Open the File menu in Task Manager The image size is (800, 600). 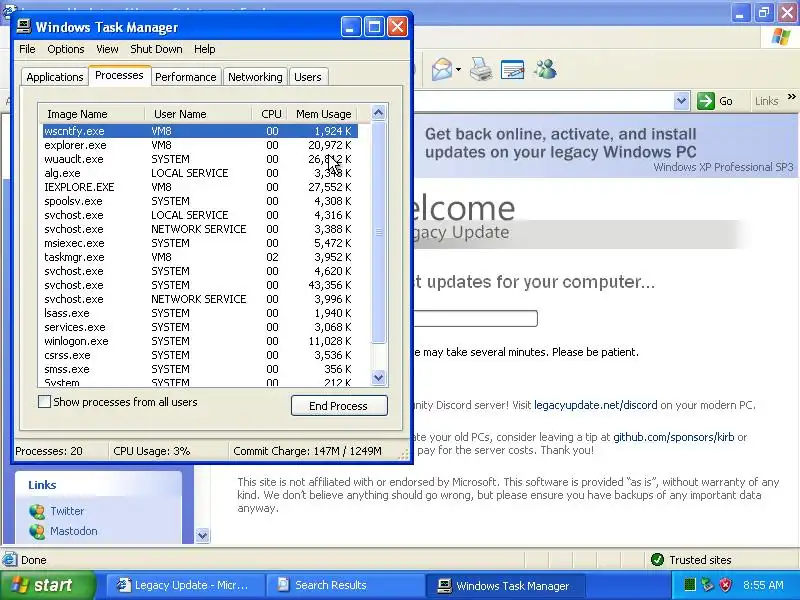(27, 49)
